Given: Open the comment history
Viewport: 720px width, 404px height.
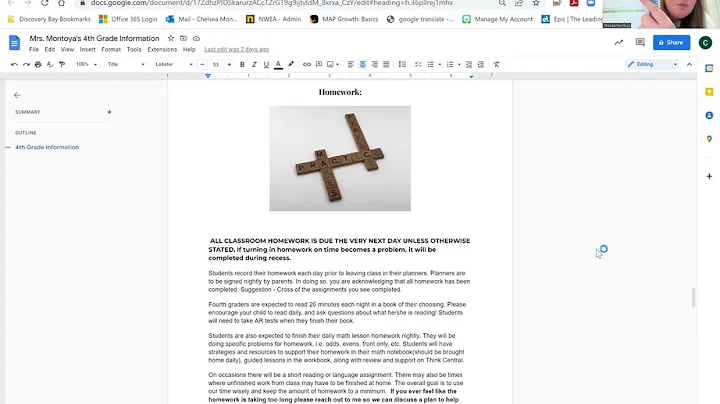Looking at the screenshot, I should tap(640, 42).
